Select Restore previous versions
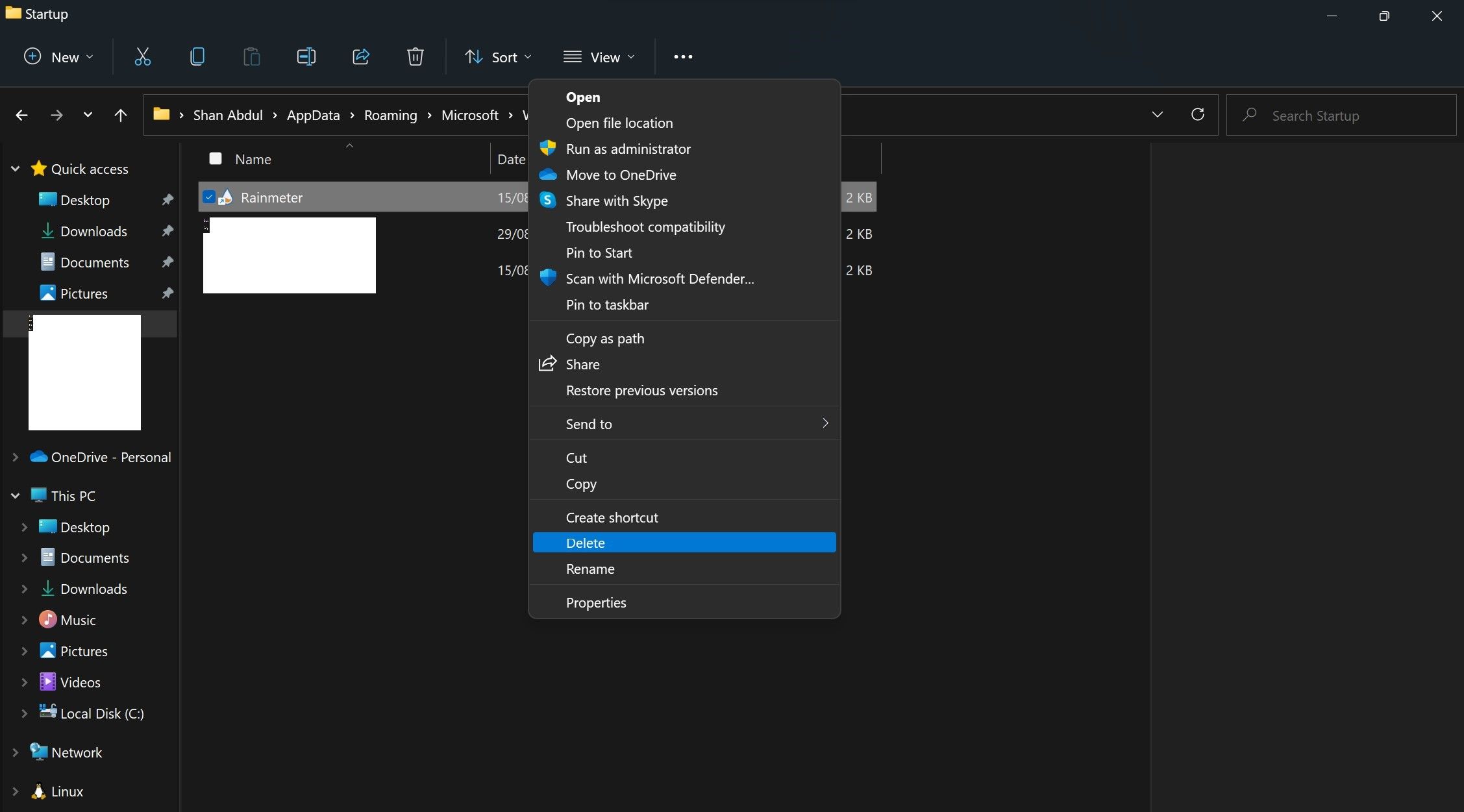Viewport: 1464px width, 812px height. [684, 390]
